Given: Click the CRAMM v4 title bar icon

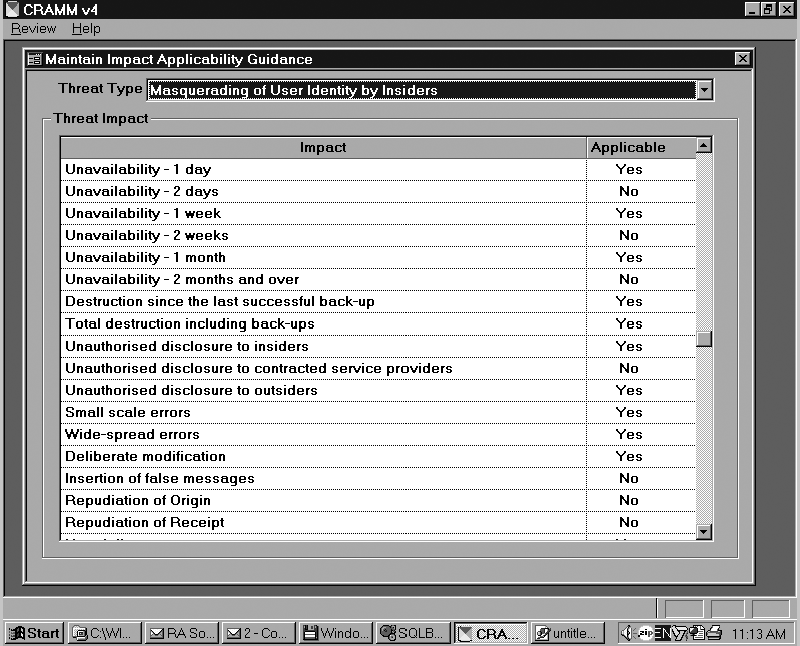Looking at the screenshot, I should coord(10,9).
